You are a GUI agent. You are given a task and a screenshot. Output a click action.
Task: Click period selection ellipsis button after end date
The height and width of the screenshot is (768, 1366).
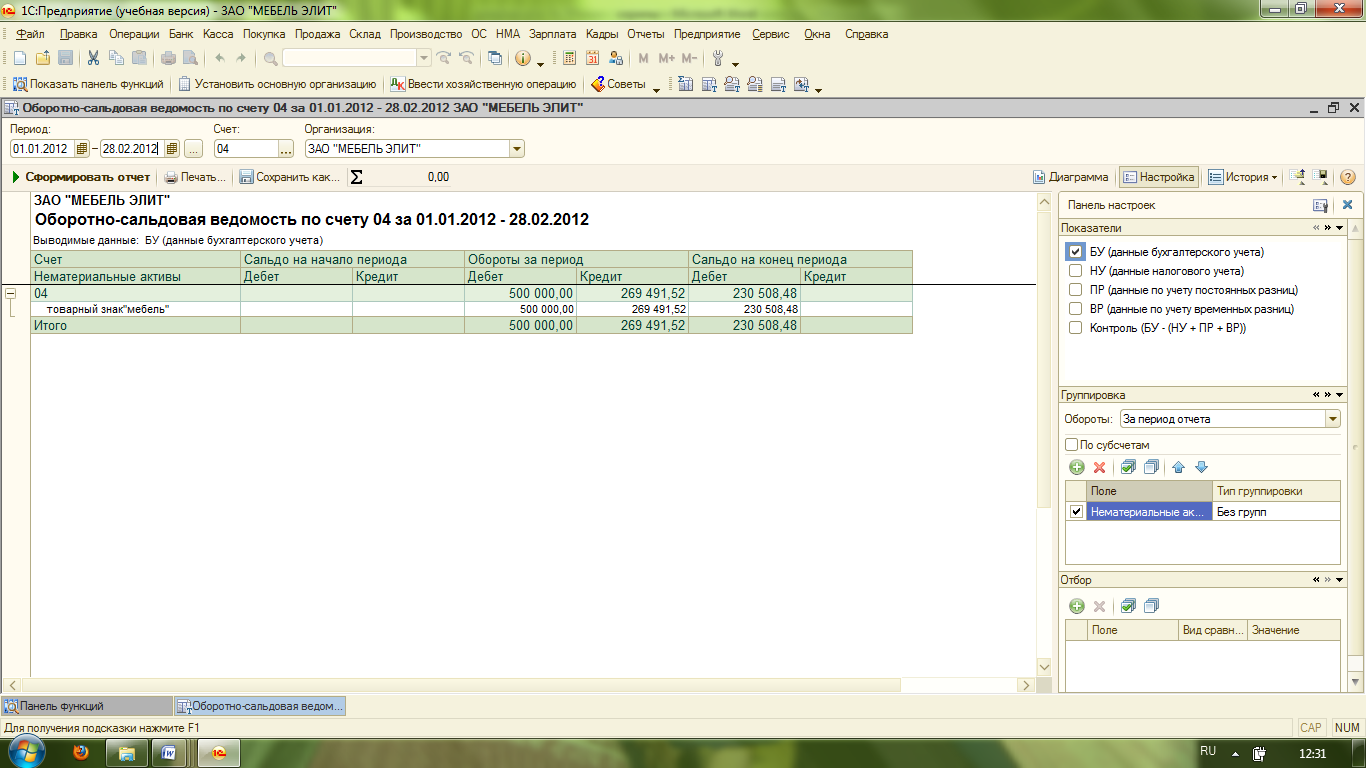(x=193, y=149)
